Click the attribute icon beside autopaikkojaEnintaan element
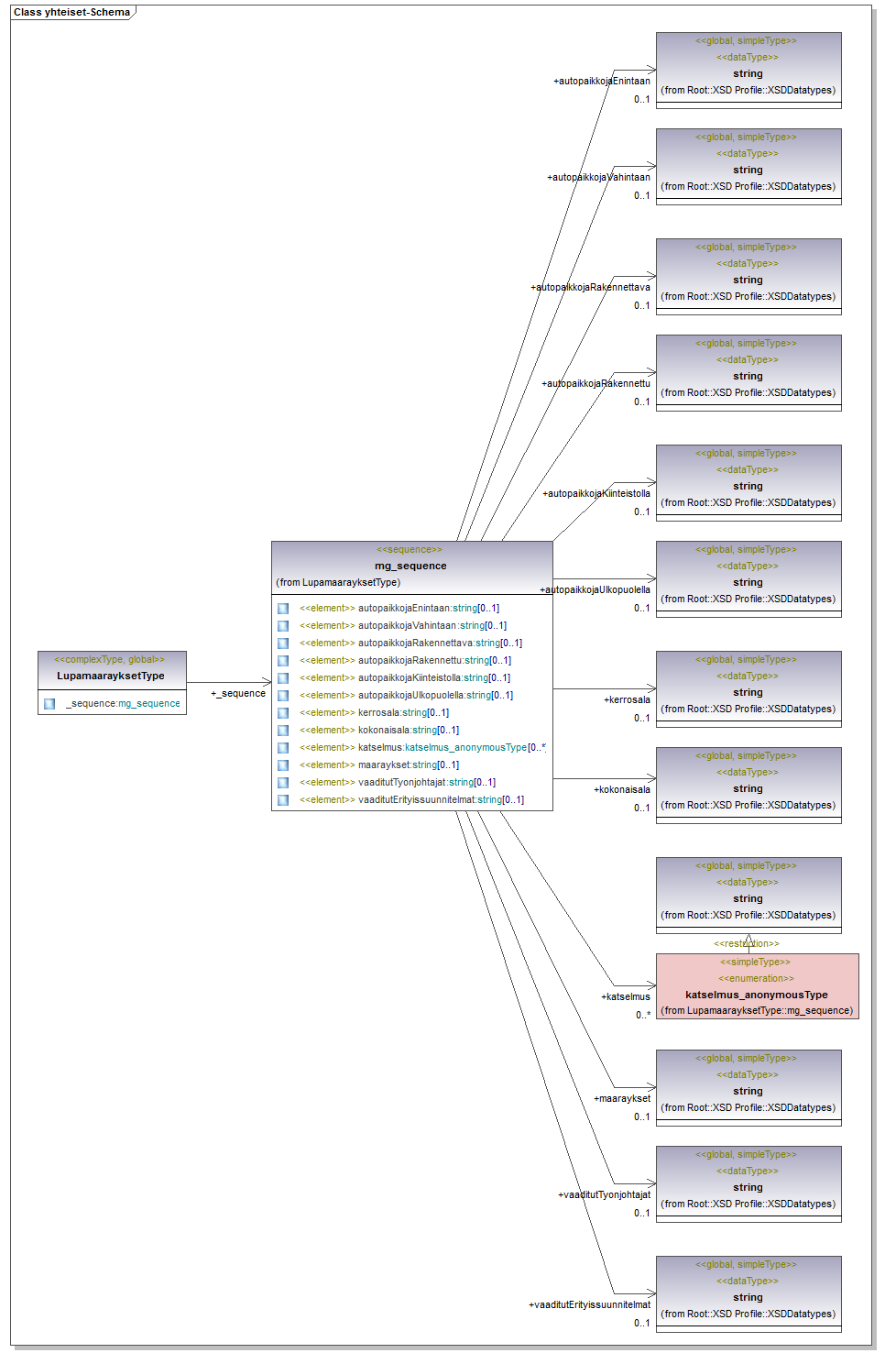 coord(283,609)
